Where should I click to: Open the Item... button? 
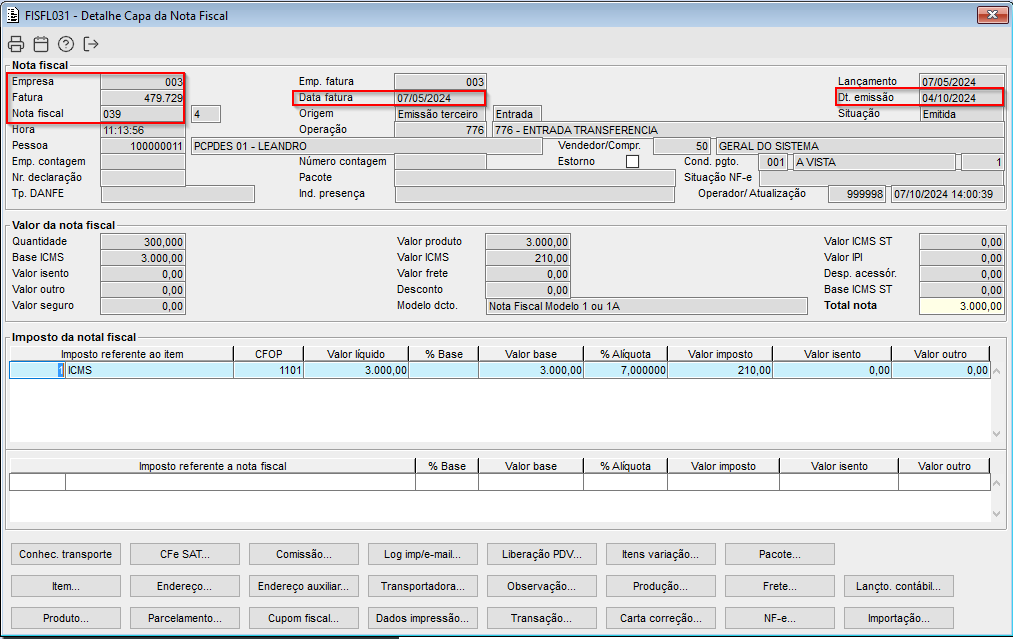(x=66, y=586)
